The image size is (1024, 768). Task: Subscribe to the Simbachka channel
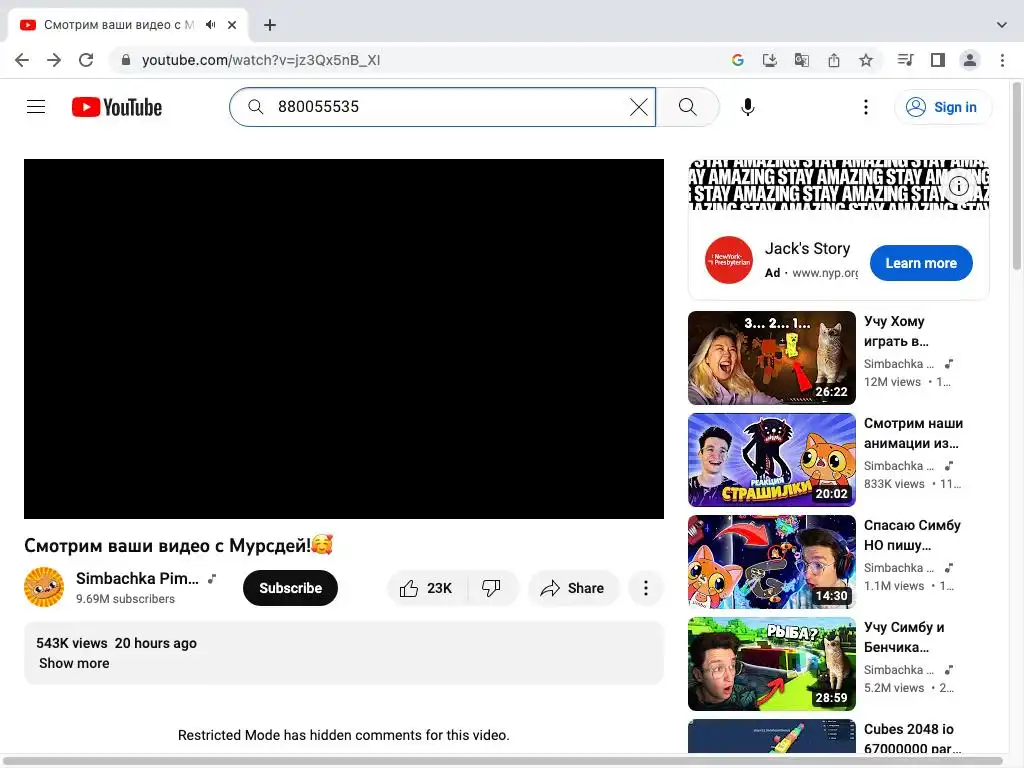pos(291,588)
